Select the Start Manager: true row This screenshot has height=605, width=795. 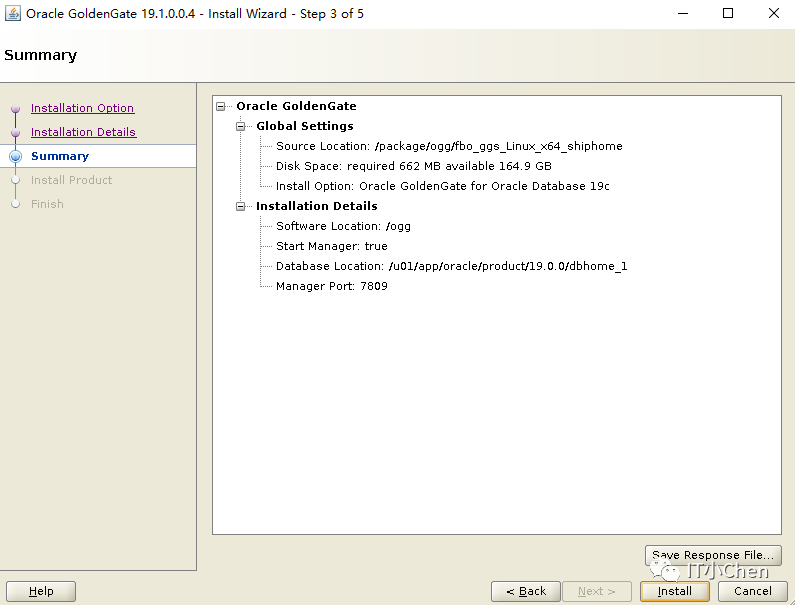tap(332, 246)
